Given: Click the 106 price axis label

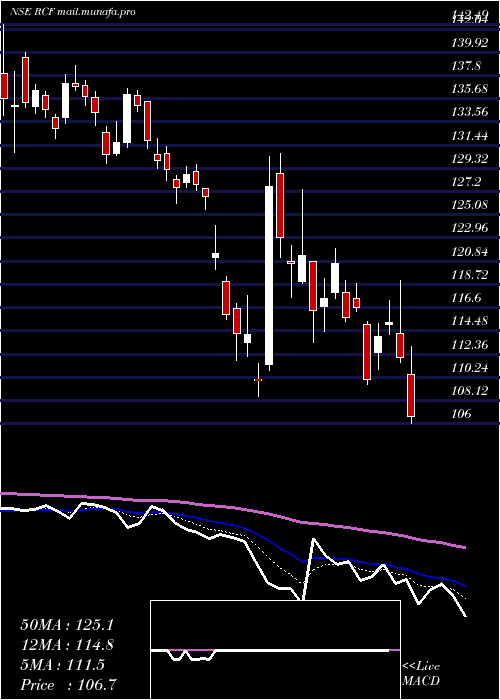Looking at the screenshot, I should click(x=461, y=414).
